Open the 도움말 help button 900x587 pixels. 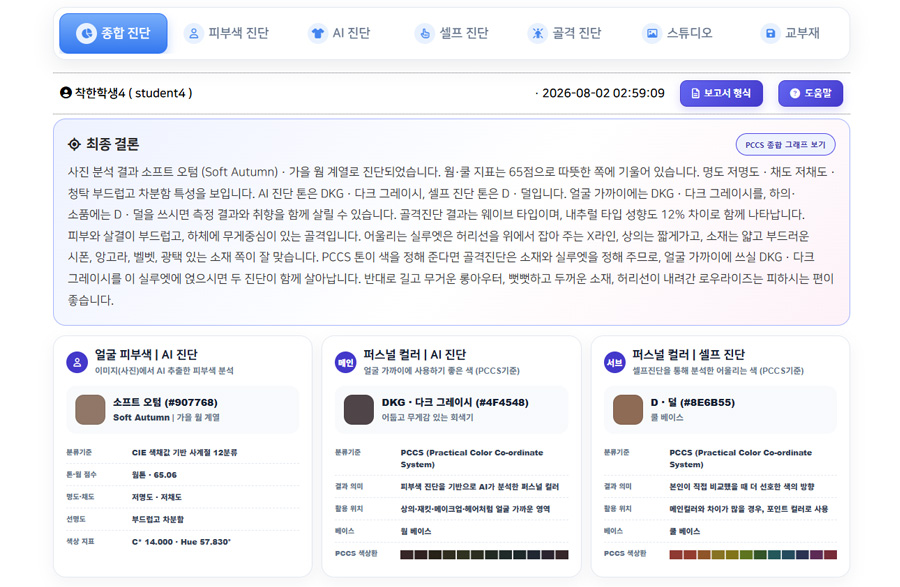pyautogui.click(x=810, y=93)
